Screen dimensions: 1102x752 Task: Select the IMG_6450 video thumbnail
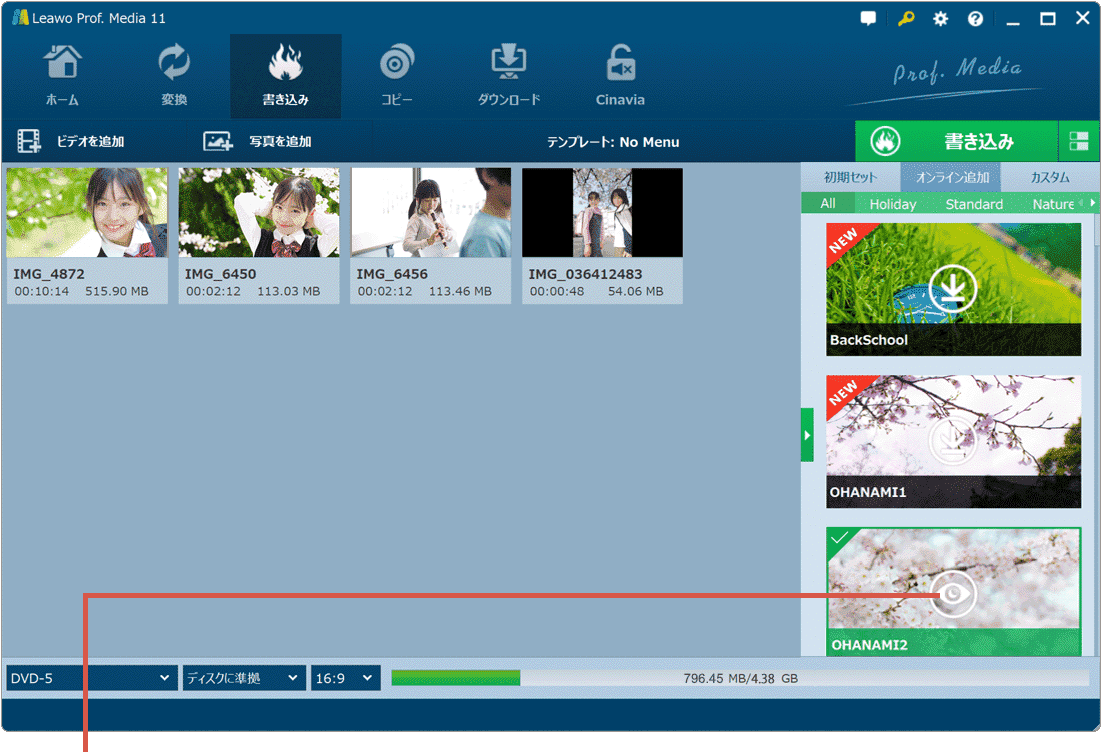(x=259, y=213)
